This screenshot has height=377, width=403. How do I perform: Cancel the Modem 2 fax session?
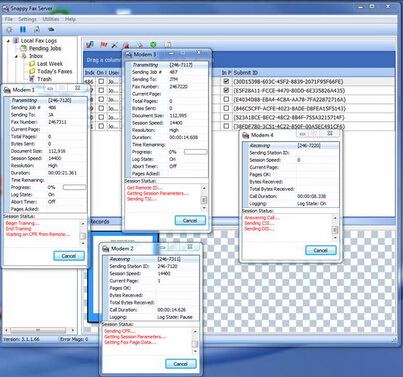(x=181, y=364)
